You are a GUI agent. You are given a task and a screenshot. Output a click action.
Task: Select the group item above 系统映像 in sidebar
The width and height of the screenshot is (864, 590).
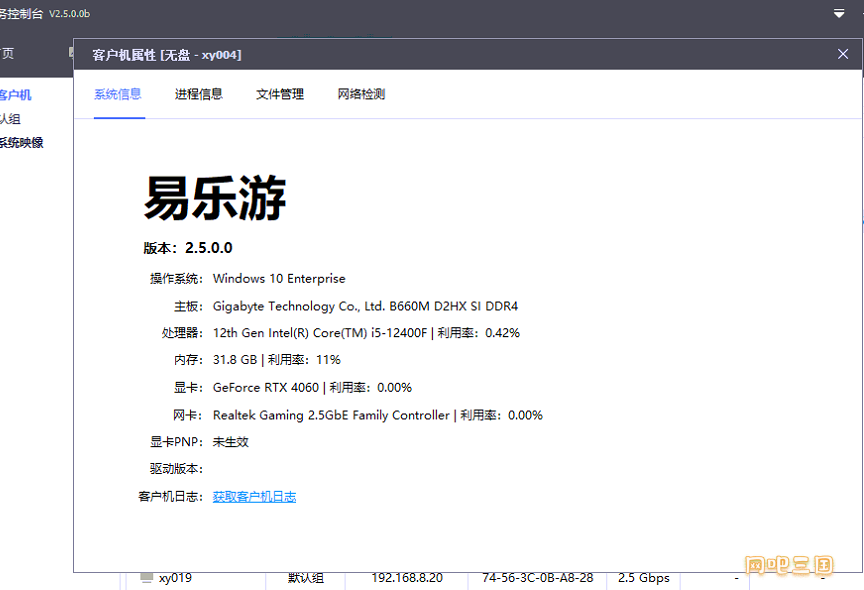pos(10,118)
